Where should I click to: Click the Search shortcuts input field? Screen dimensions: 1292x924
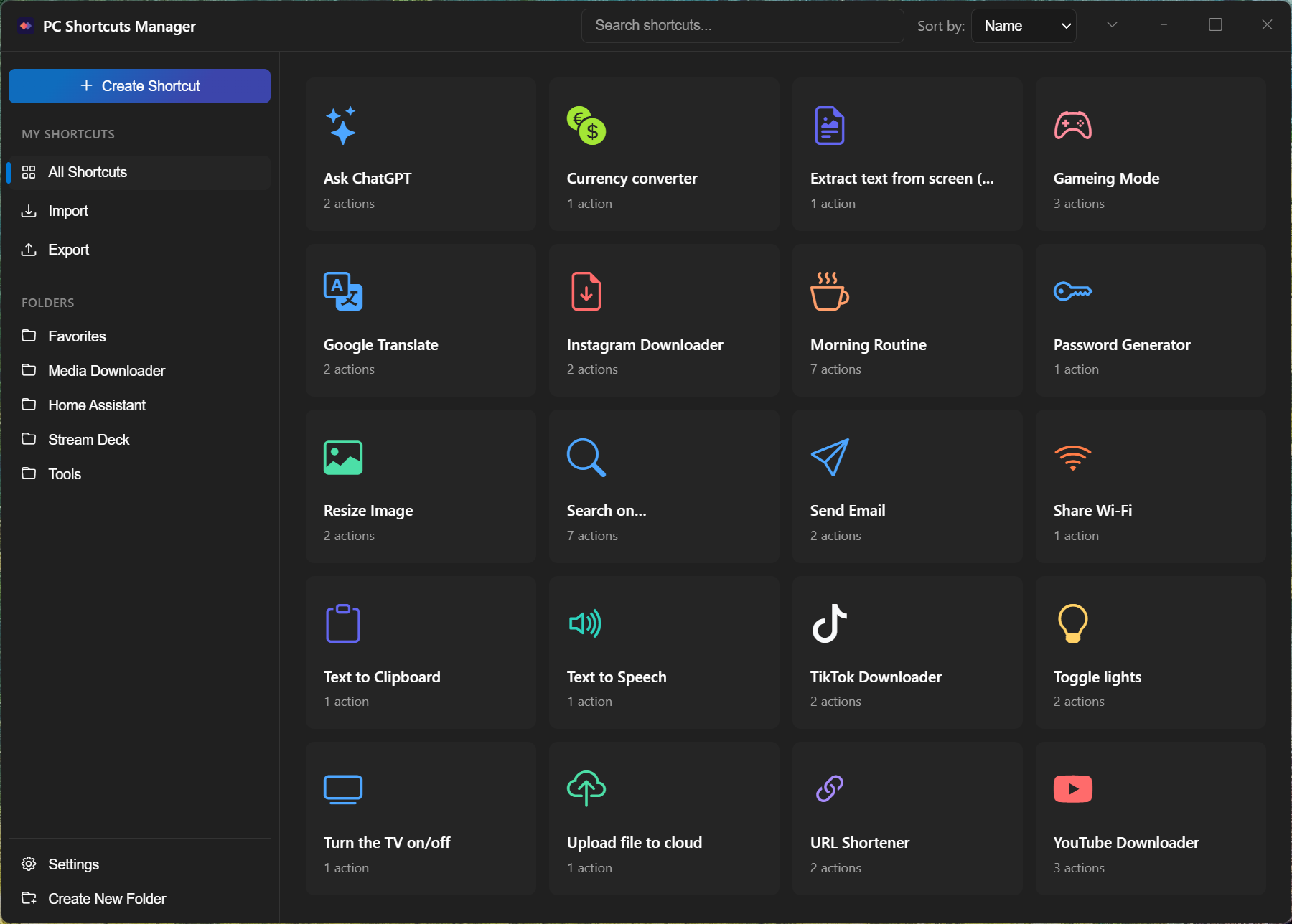(x=742, y=26)
